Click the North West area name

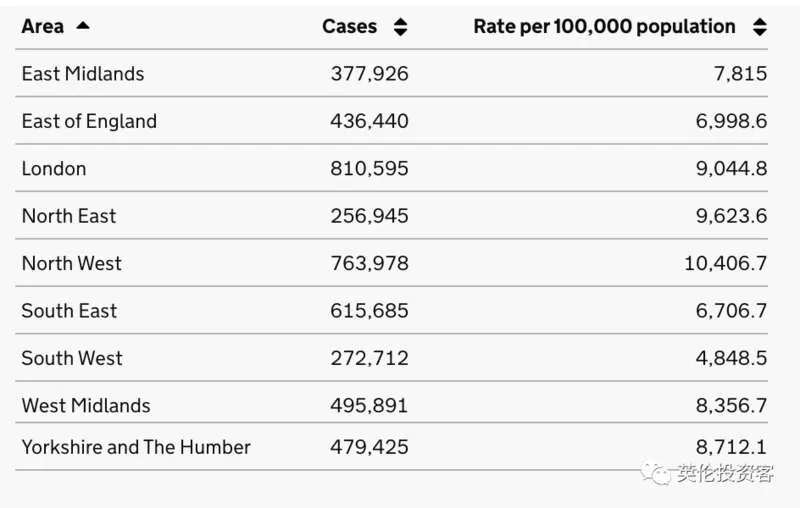pyautogui.click(x=71, y=264)
